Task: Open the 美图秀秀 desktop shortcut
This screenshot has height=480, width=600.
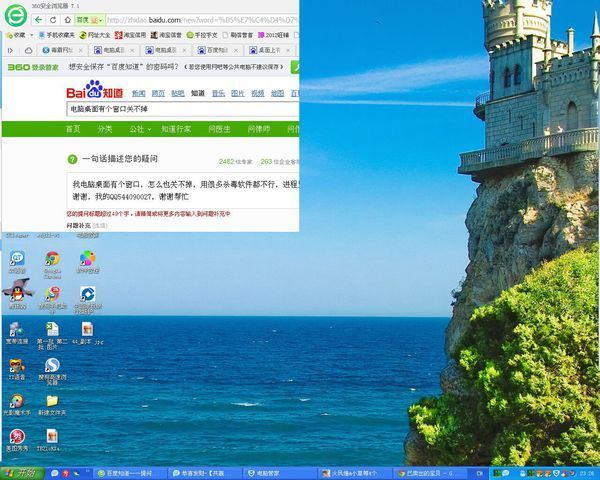Action: pyautogui.click(x=17, y=440)
